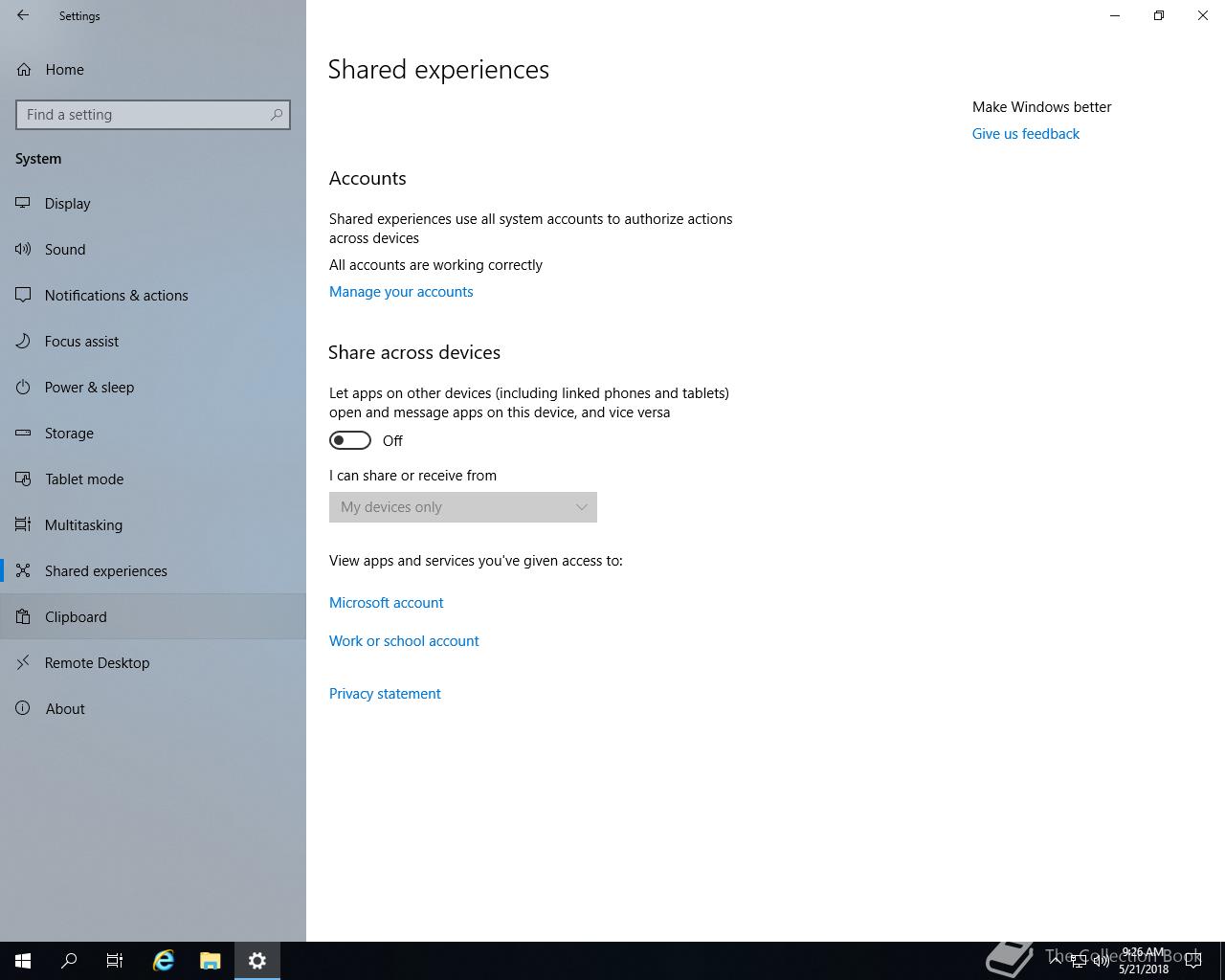The width and height of the screenshot is (1225, 980).
Task: Minimize the Settings window
Action: click(1115, 15)
